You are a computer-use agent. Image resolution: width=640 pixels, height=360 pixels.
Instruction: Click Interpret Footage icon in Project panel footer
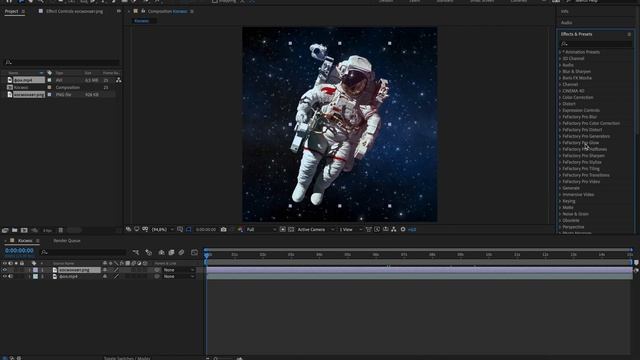(x=5, y=230)
